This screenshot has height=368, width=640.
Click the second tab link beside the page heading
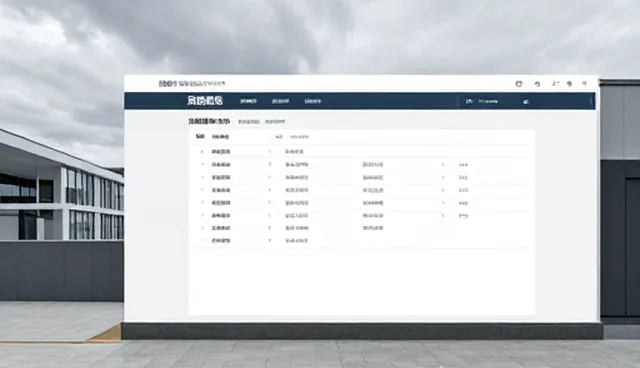pyautogui.click(x=275, y=122)
